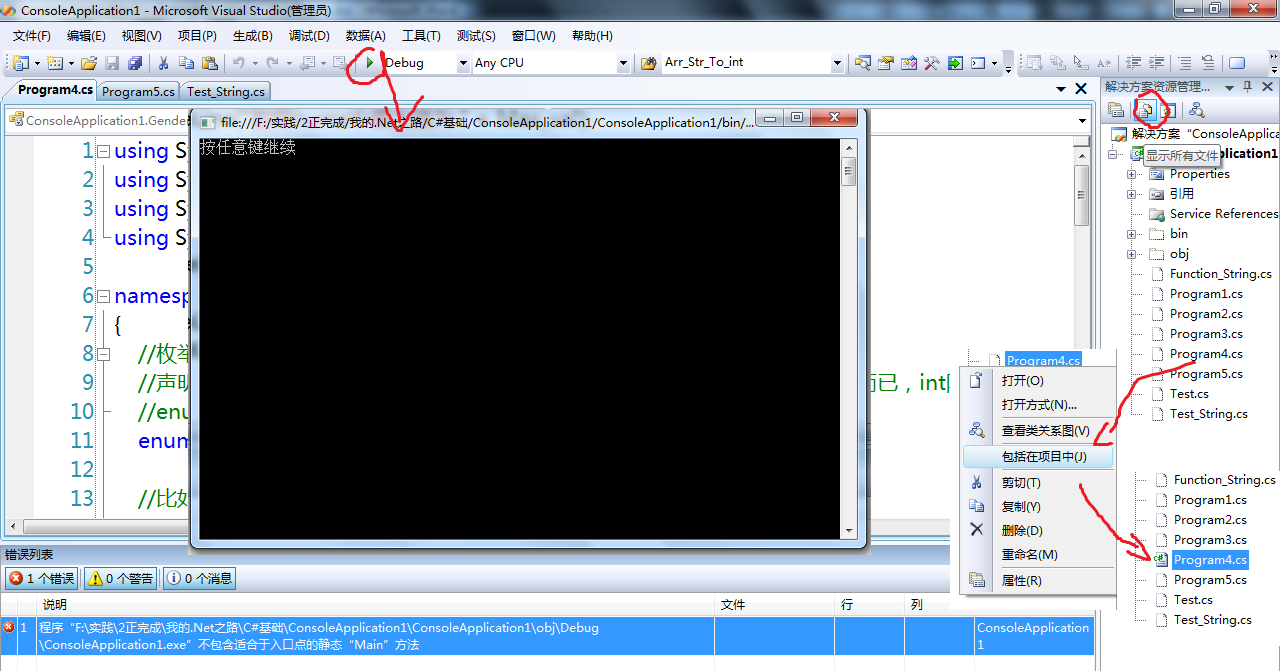Screen dimensions: 1280x671
Task: Choose 重命名(M) from the context menu
Action: pyautogui.click(x=1038, y=555)
